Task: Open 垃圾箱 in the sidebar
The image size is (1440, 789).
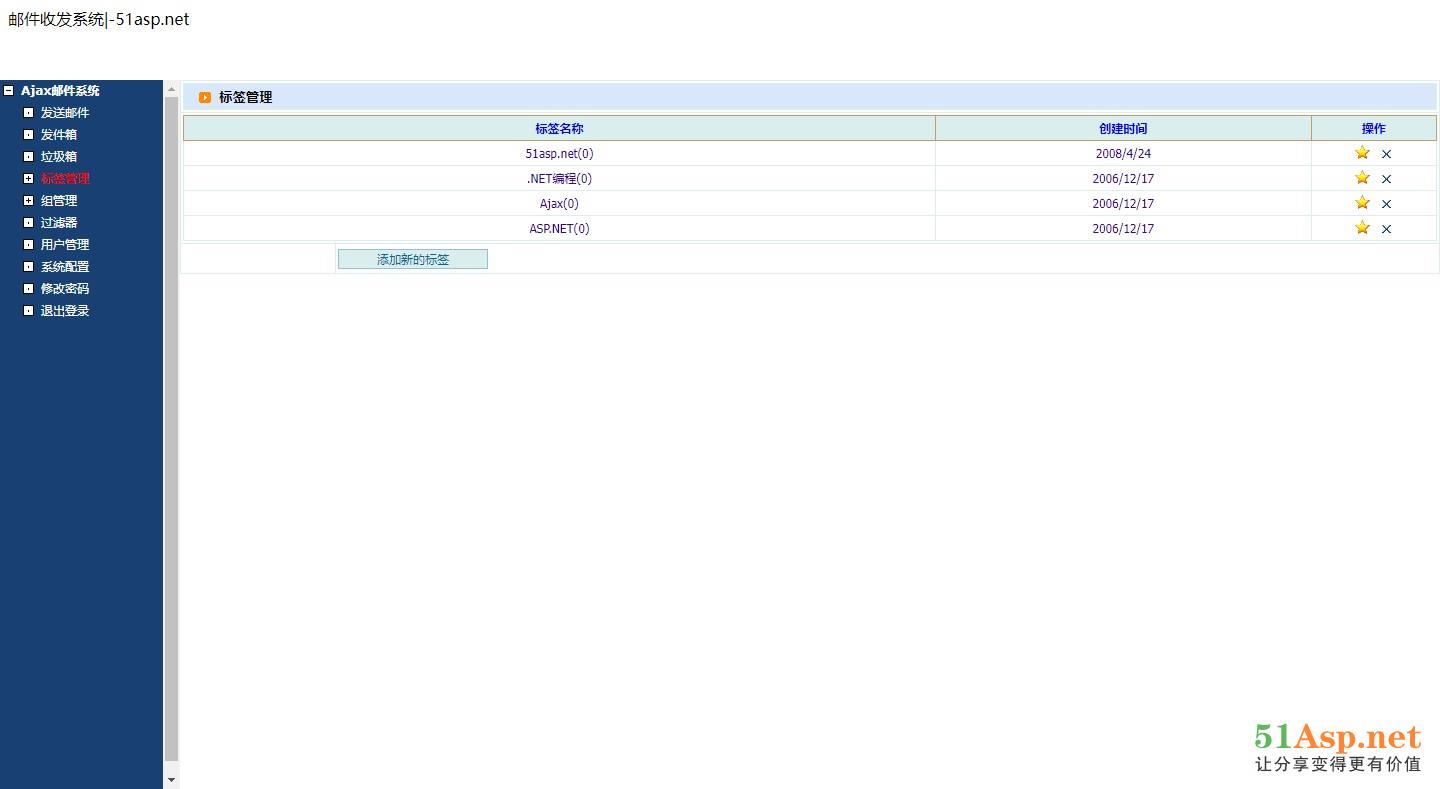Action: pyautogui.click(x=59, y=157)
